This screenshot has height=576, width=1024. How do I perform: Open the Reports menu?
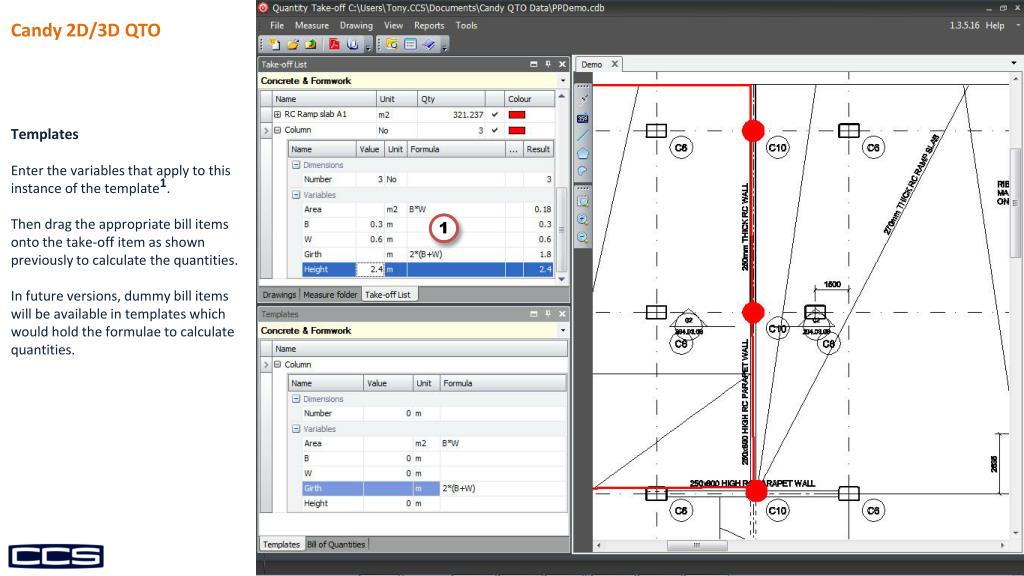(429, 25)
